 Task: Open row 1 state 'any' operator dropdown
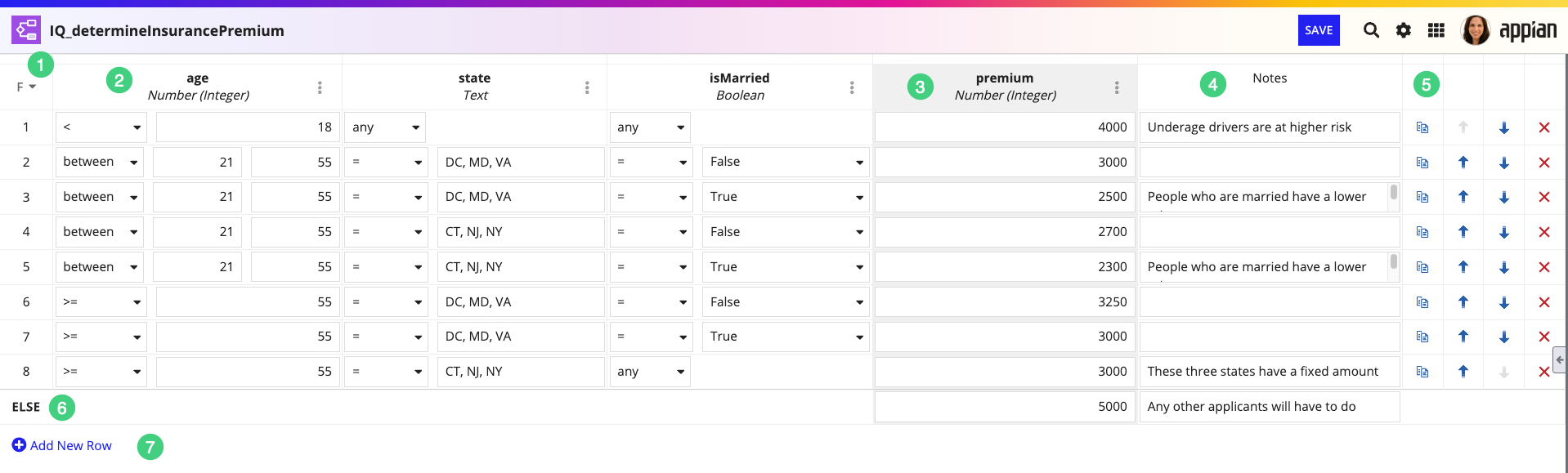tap(385, 127)
